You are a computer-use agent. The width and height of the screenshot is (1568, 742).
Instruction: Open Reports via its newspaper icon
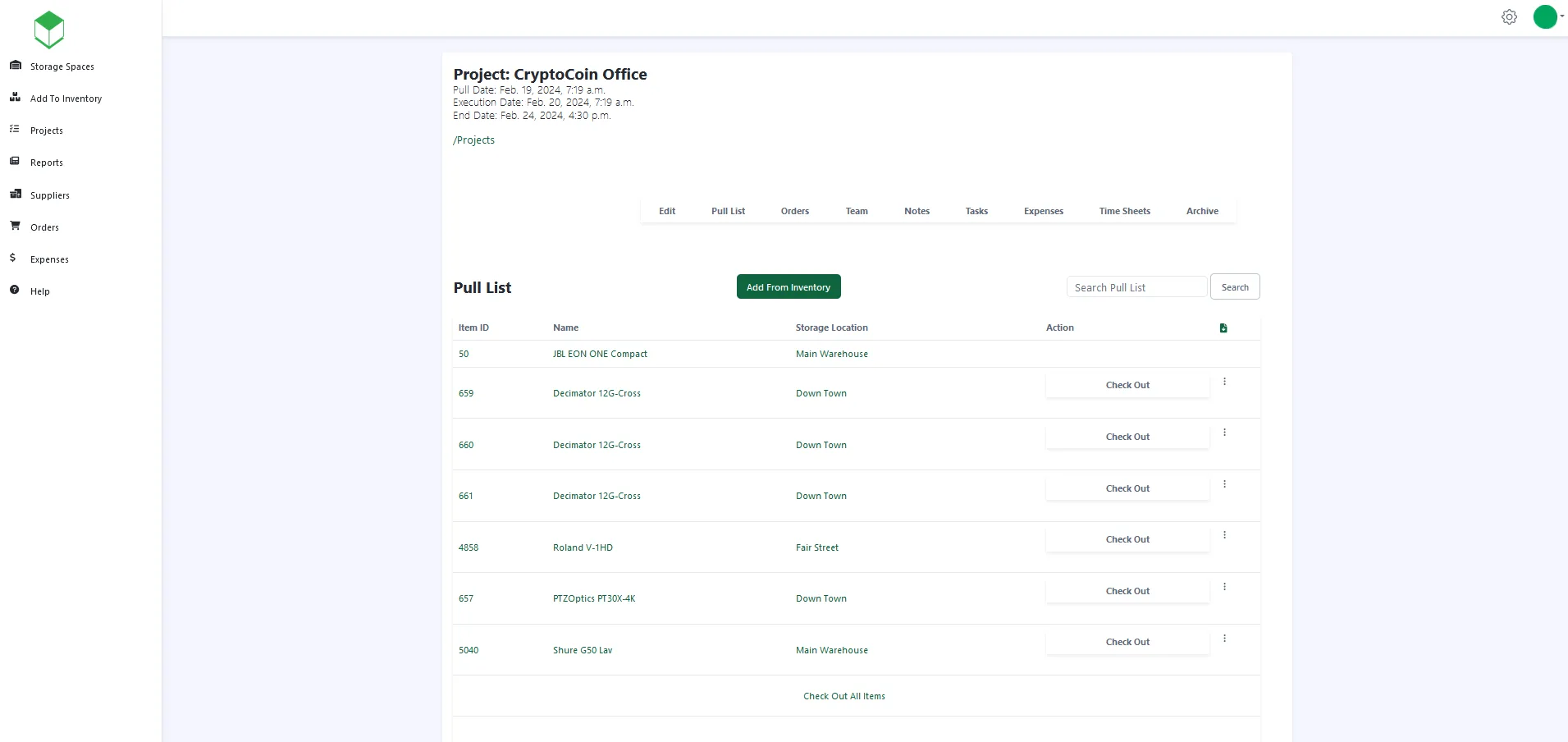coord(15,161)
